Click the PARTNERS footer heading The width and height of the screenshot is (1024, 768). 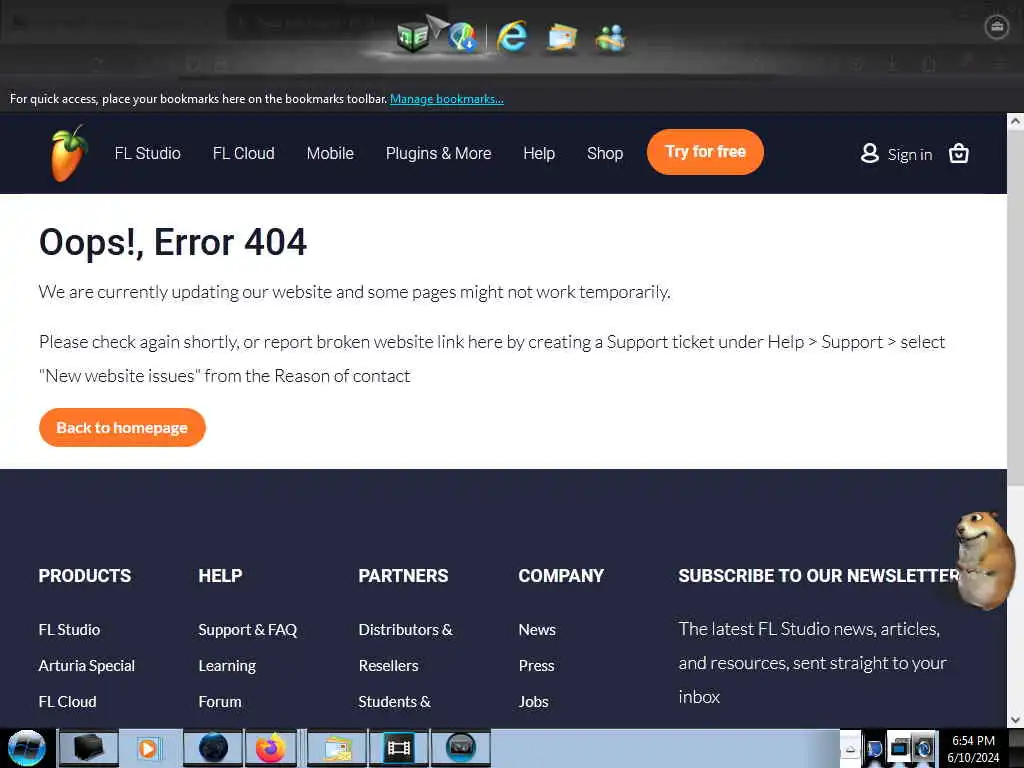(x=404, y=575)
